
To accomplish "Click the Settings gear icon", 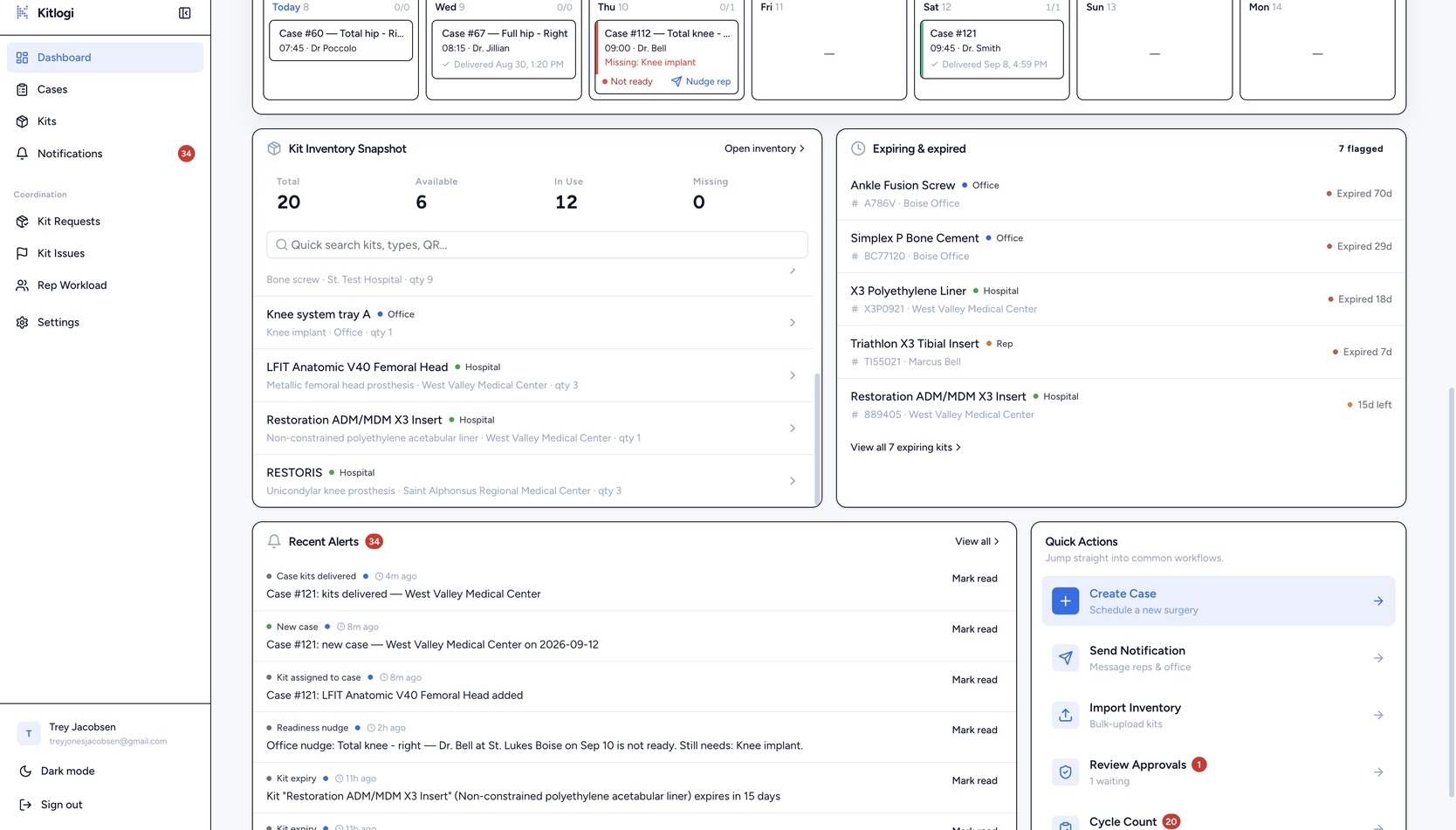I will [23, 322].
